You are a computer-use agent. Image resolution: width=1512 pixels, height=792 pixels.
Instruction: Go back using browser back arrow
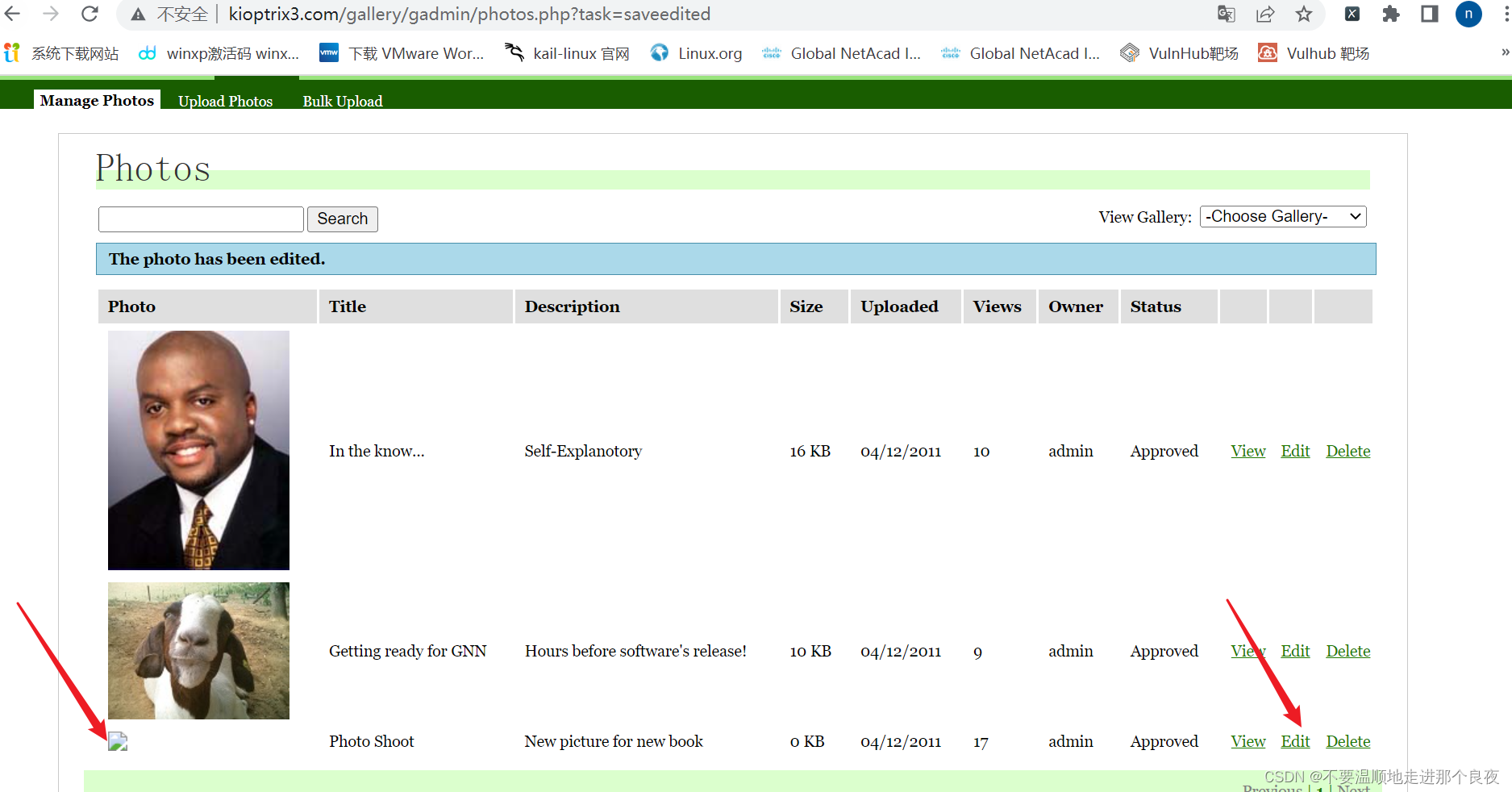click(12, 14)
